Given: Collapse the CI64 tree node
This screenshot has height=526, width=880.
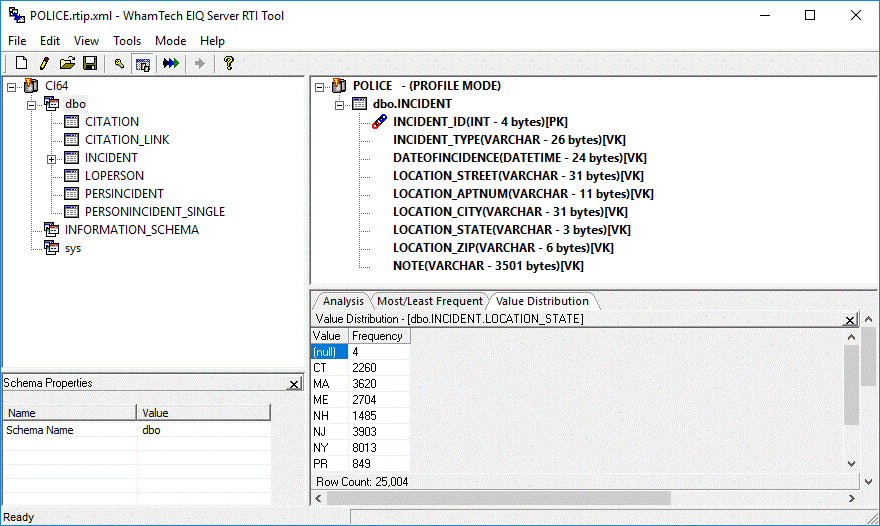Looking at the screenshot, I should tap(11, 87).
